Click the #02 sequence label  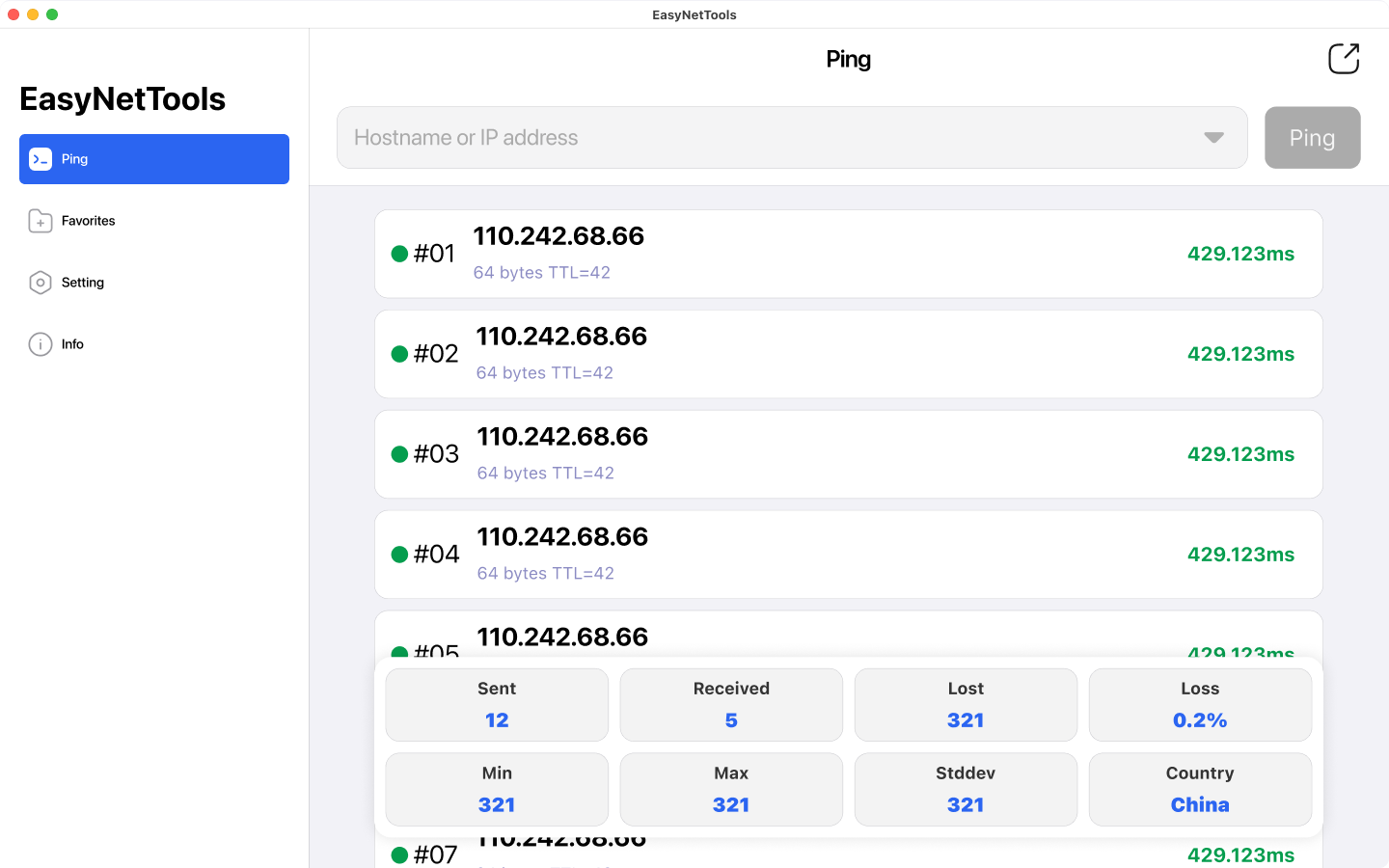tap(436, 354)
